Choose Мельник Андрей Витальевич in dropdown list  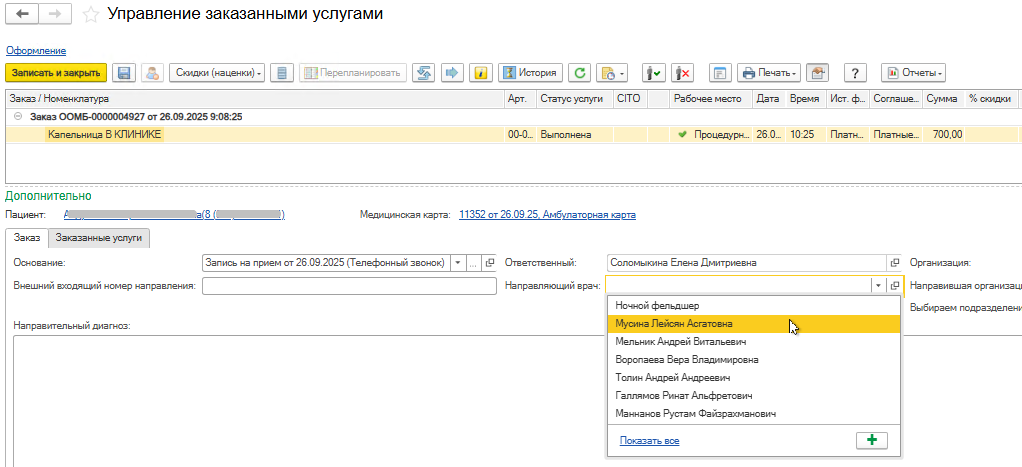(x=680, y=342)
